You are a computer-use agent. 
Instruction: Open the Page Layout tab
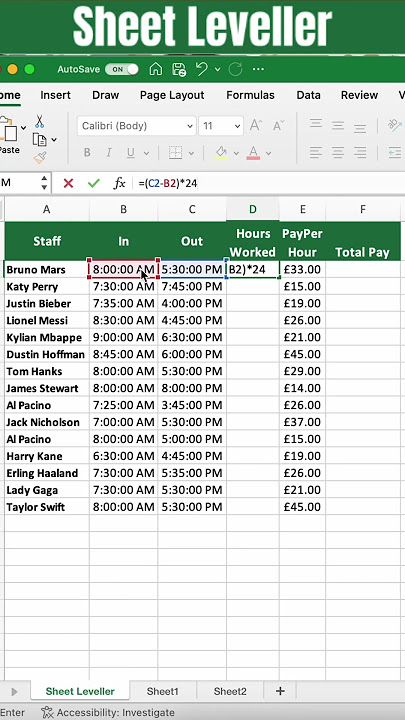(172, 95)
